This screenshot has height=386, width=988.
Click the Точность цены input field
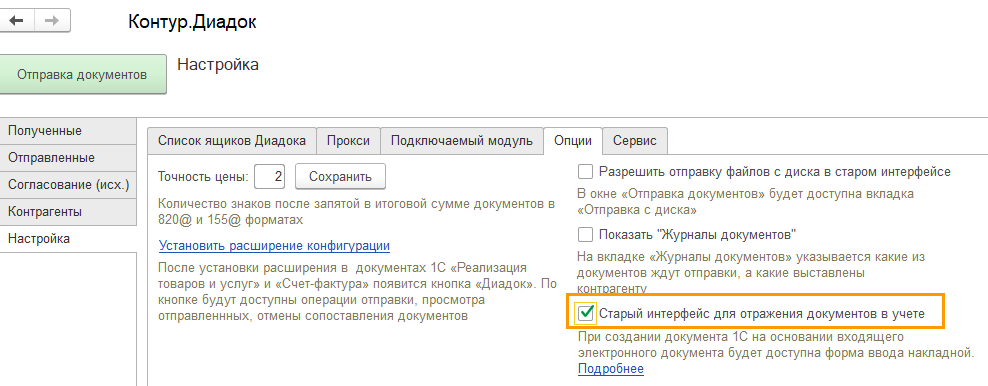pos(270,176)
